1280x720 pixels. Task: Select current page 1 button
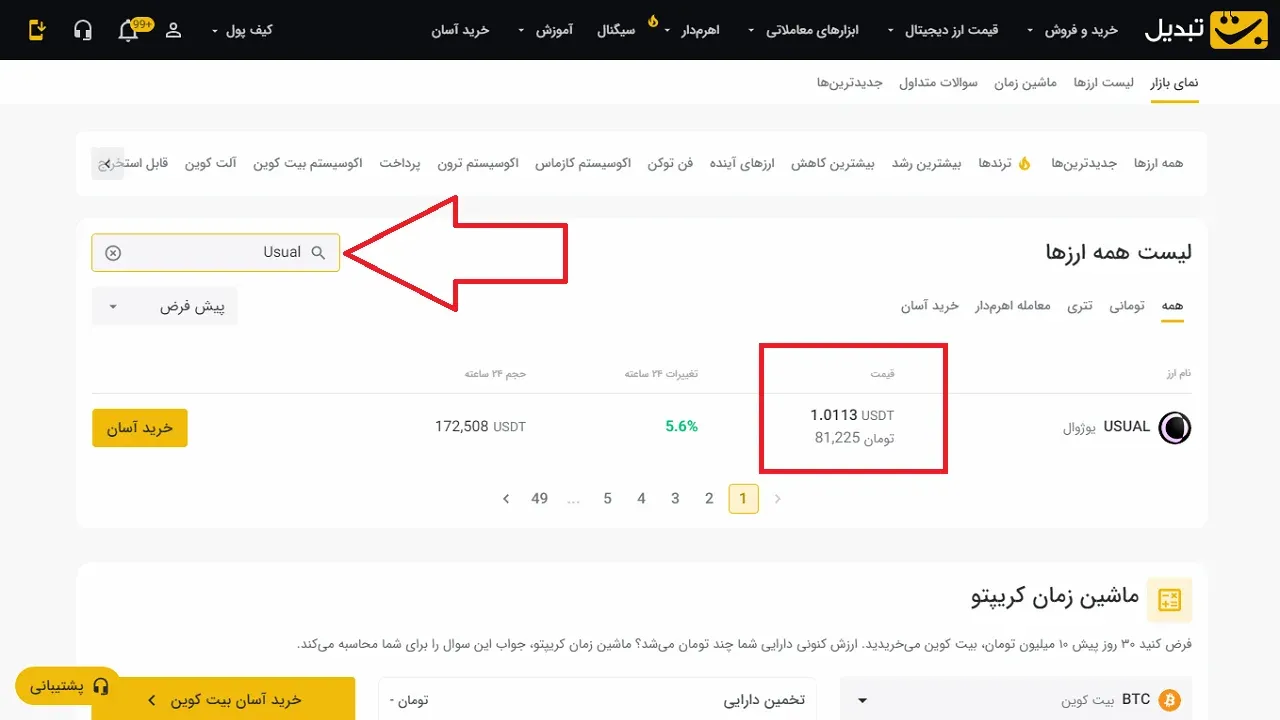point(743,498)
